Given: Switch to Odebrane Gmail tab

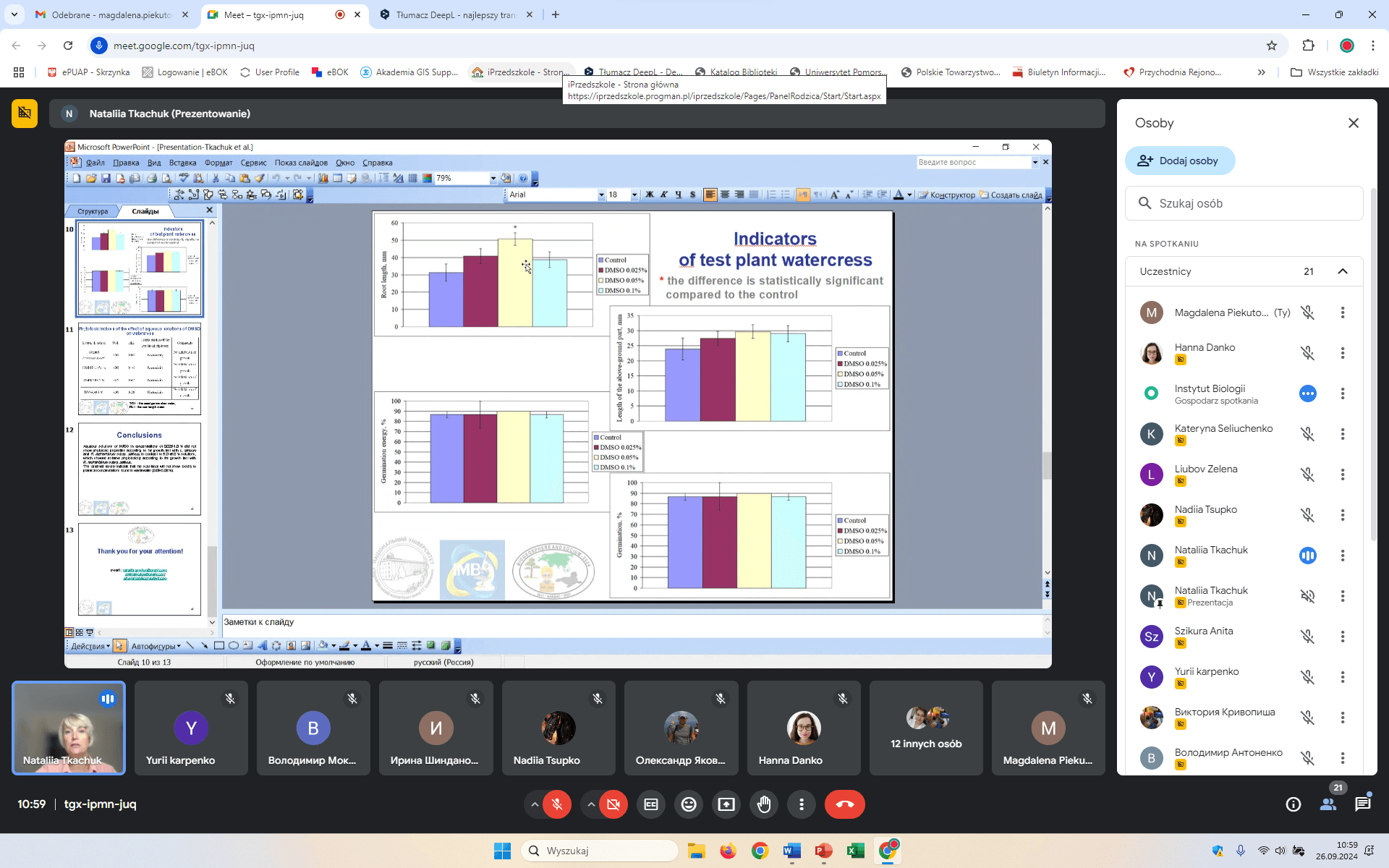Looking at the screenshot, I should click(x=111, y=14).
